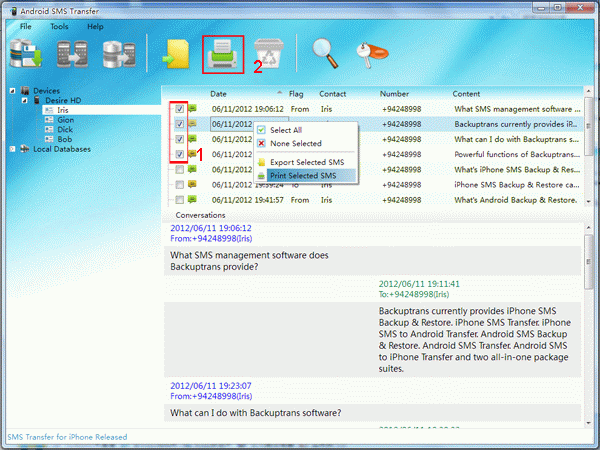Click the Date column sort arrow
The height and width of the screenshot is (450, 600).
coord(280,92)
